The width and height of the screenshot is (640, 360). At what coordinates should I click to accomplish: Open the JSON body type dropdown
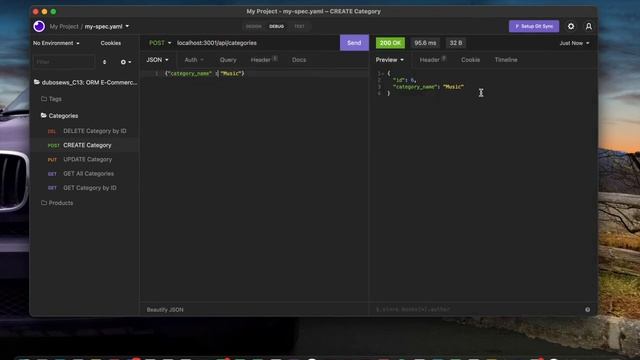point(157,60)
